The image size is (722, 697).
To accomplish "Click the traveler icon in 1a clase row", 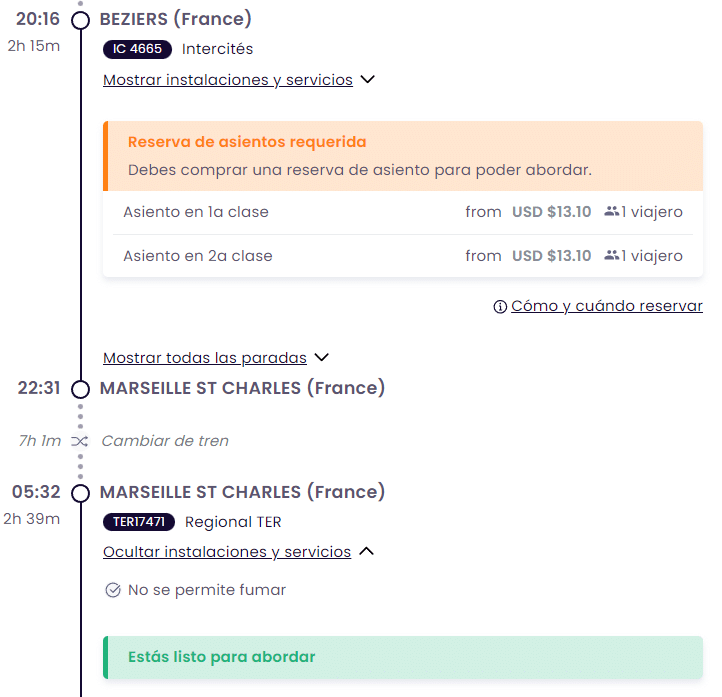I will [612, 212].
